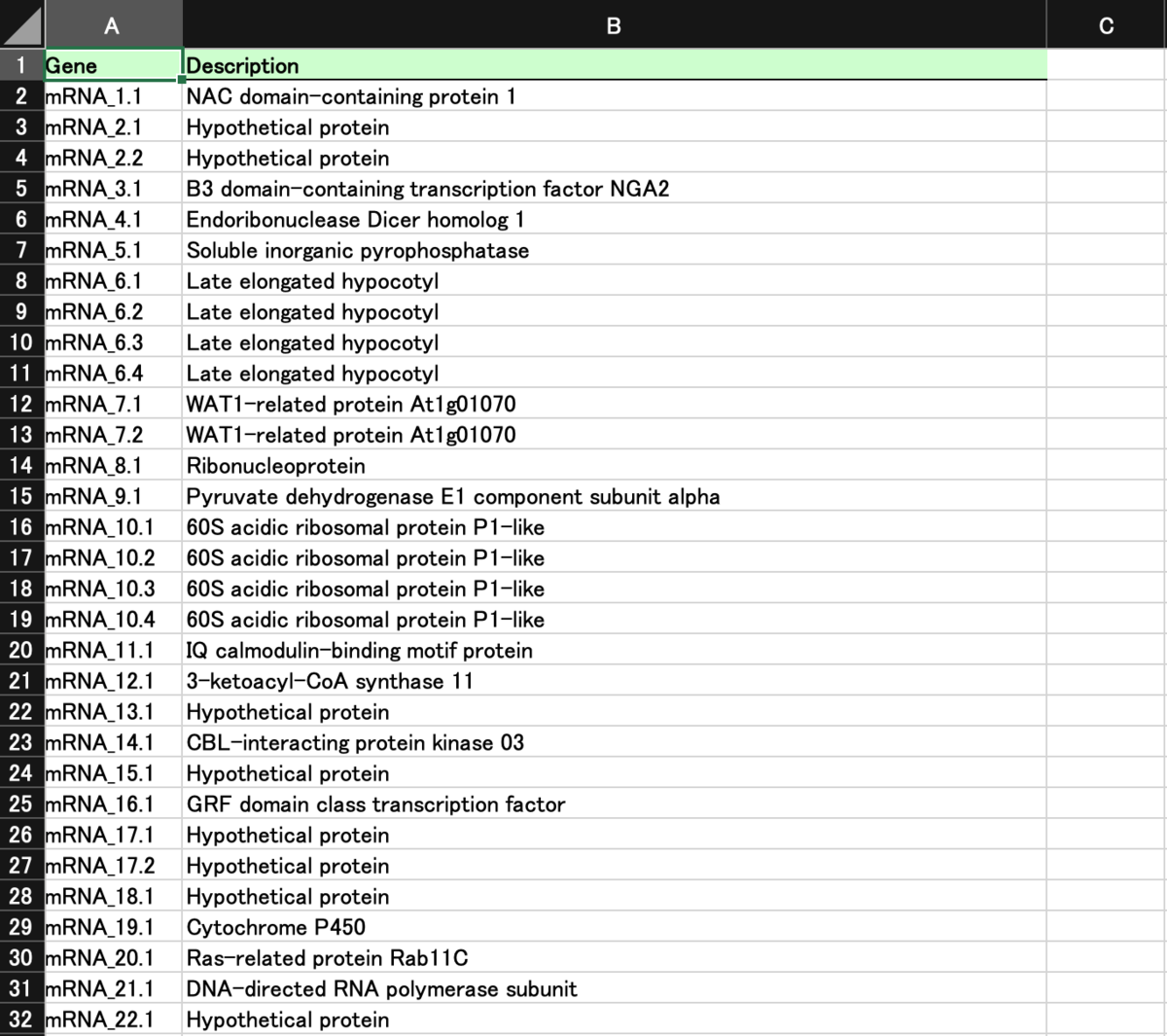Click cell 3-ketoacyl-CoA synthase 11
1167x1036 pixels.
click(615, 681)
